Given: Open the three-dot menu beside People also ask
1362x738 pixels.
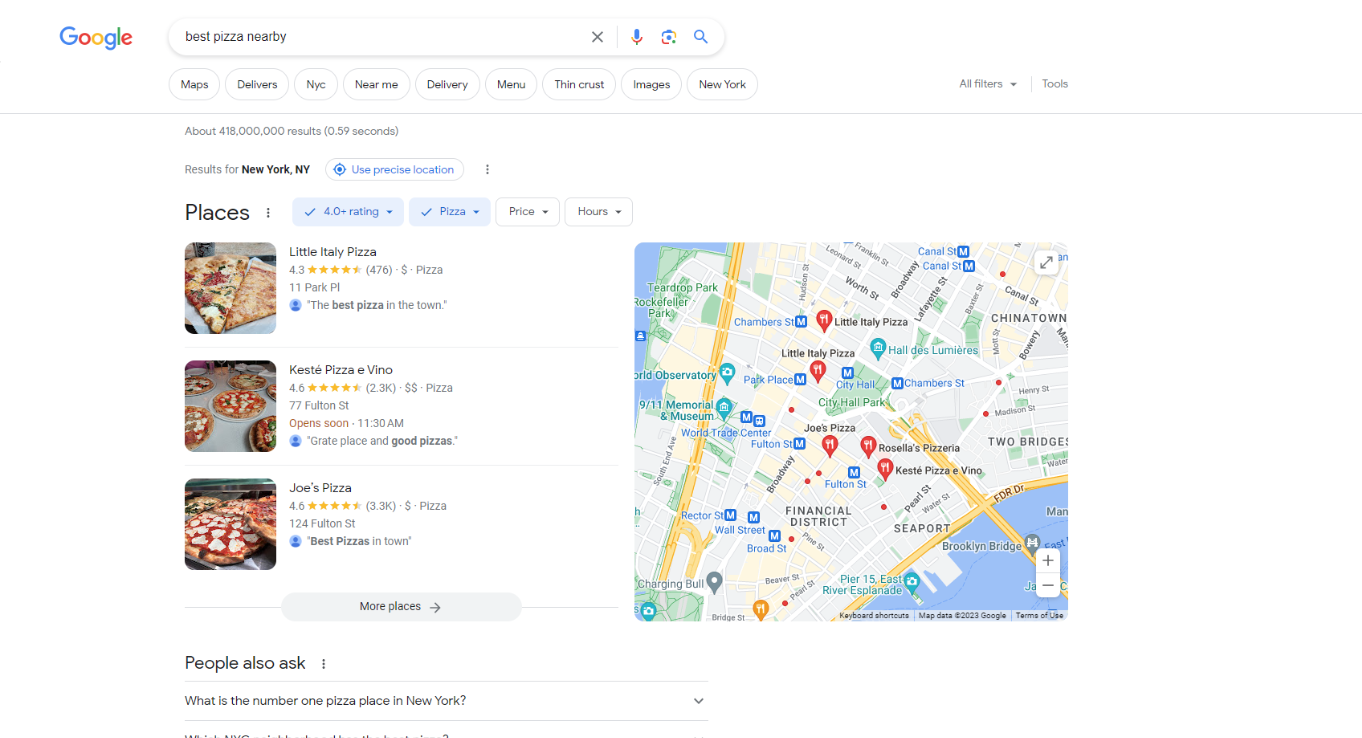Looking at the screenshot, I should pyautogui.click(x=323, y=664).
